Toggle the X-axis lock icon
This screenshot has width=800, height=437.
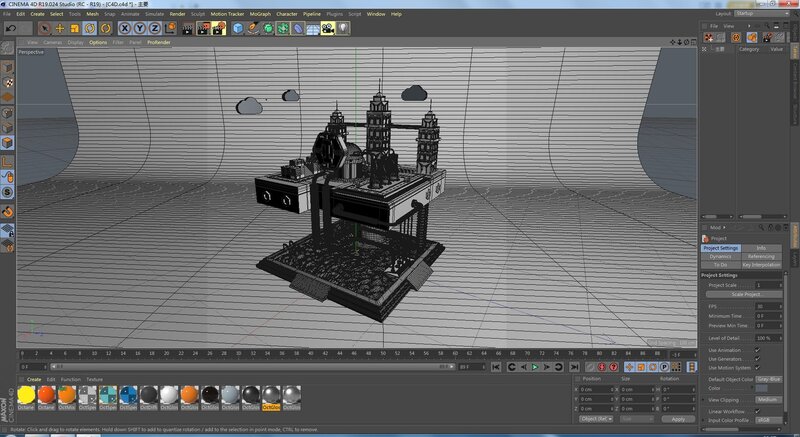[125, 29]
